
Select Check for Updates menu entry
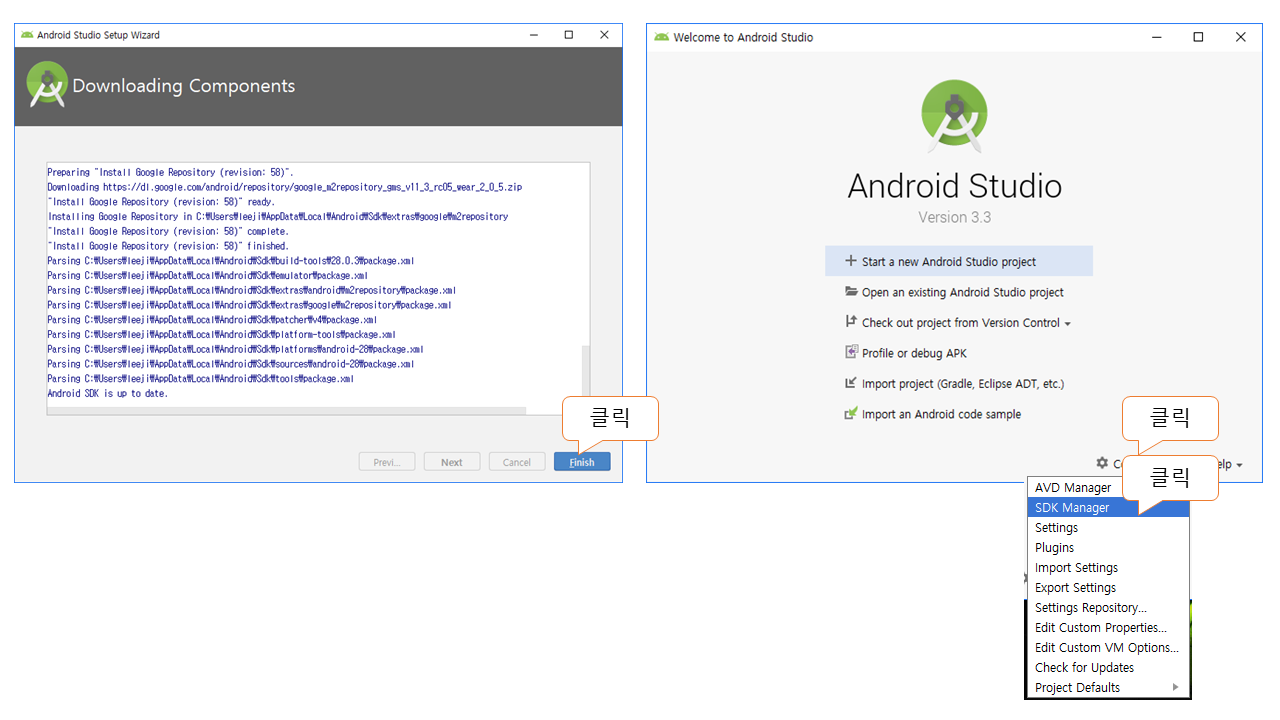tap(1084, 667)
